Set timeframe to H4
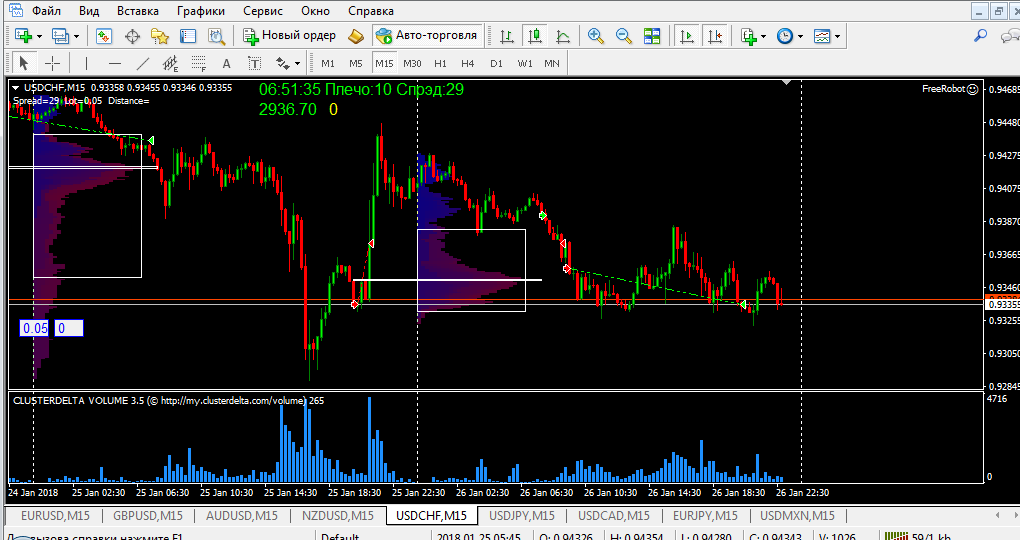The height and width of the screenshot is (540, 1020). tap(468, 63)
